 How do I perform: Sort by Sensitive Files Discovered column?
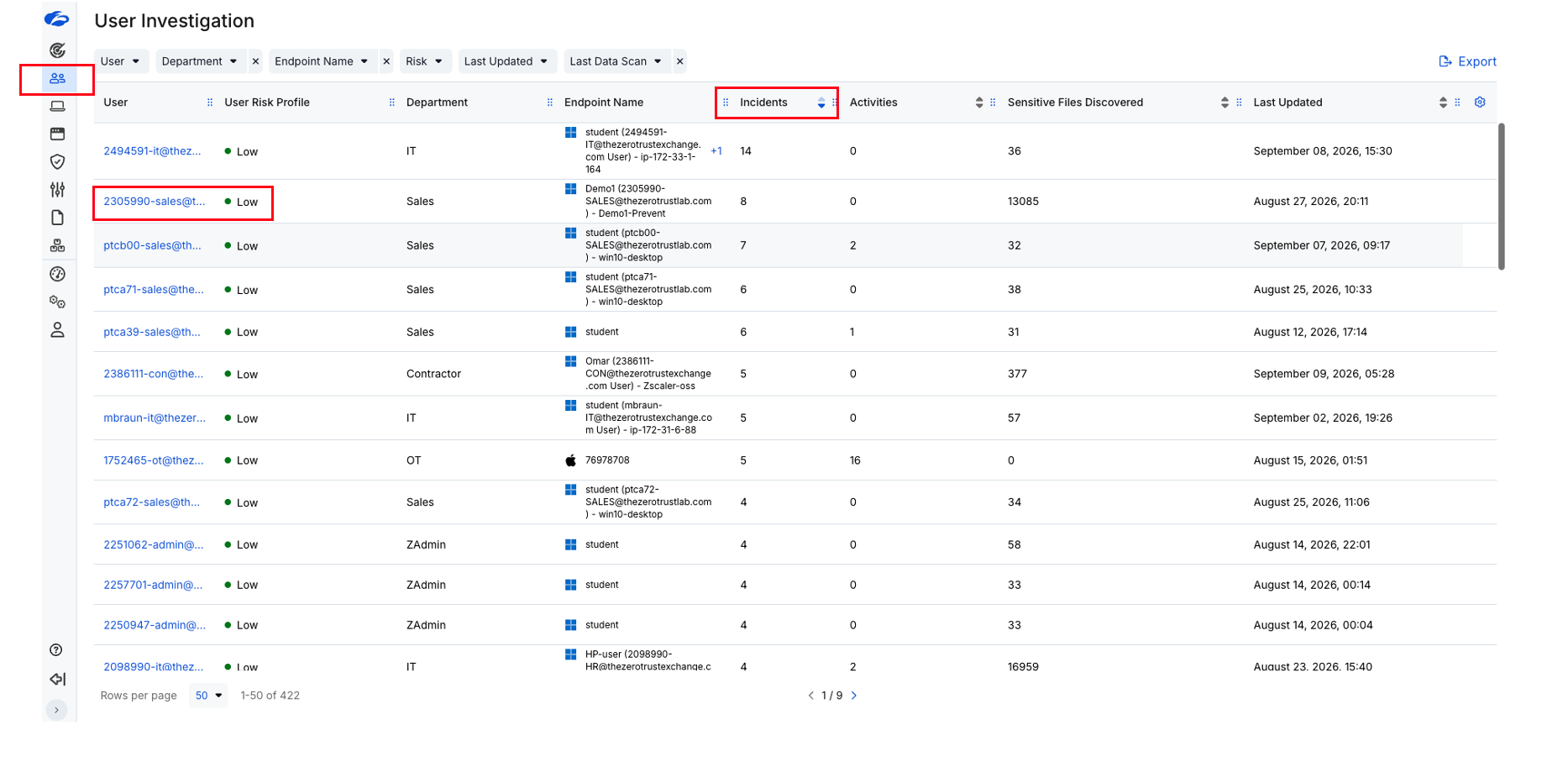tap(1225, 102)
